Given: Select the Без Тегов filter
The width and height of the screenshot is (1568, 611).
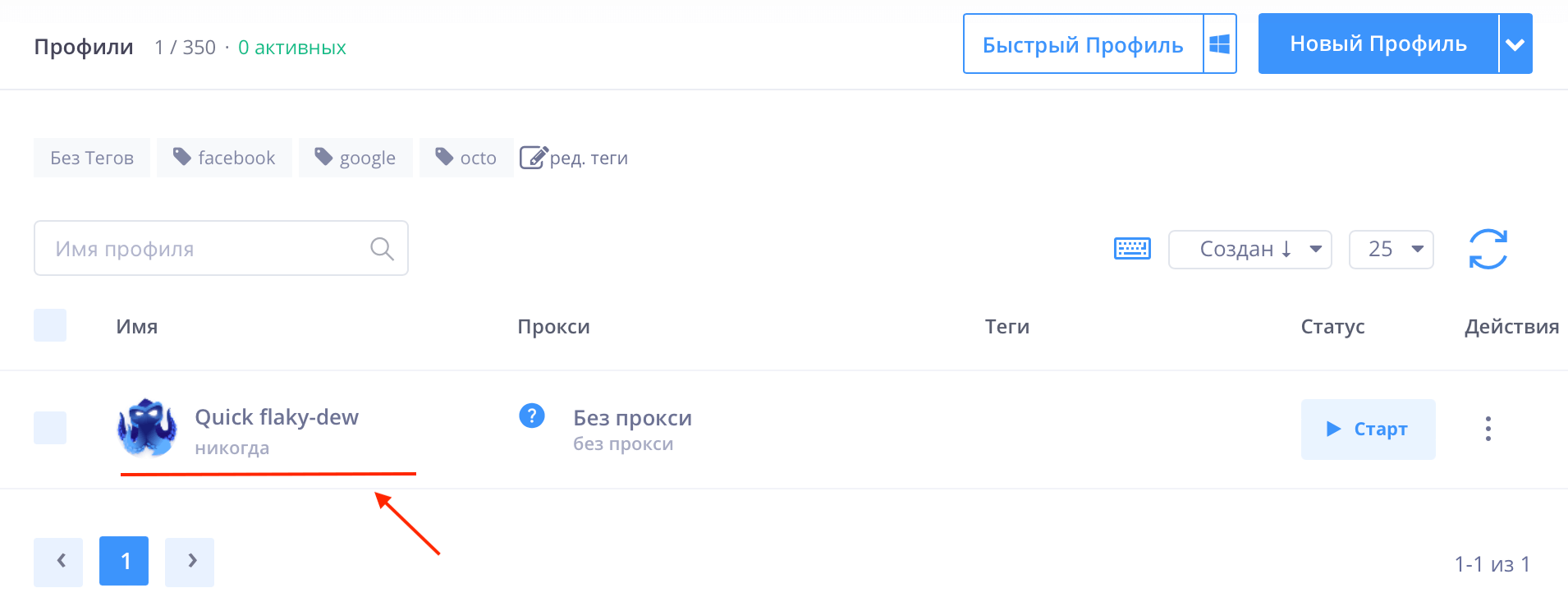Looking at the screenshot, I should click(x=92, y=158).
